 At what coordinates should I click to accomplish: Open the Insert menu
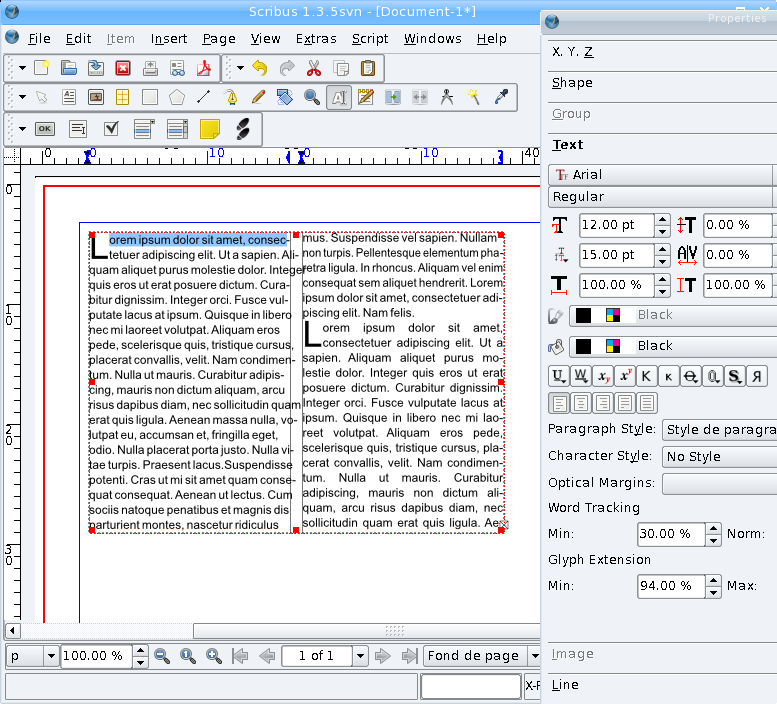coord(169,39)
